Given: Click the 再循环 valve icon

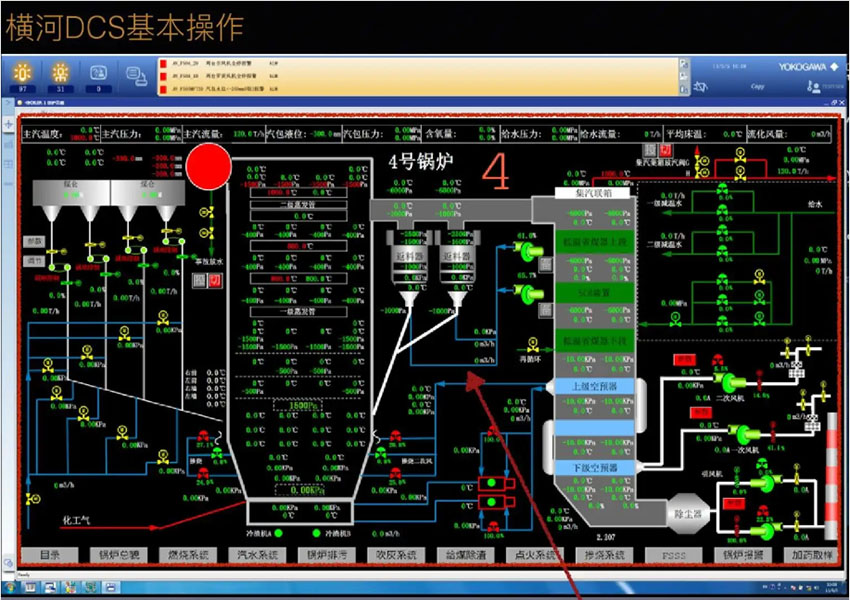Looking at the screenshot, I should click(x=532, y=344).
